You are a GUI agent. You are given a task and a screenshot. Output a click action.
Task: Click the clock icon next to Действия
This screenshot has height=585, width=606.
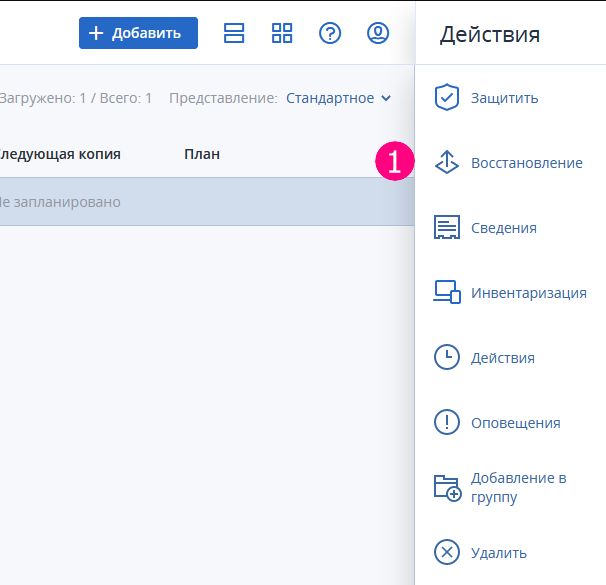[x=447, y=357]
